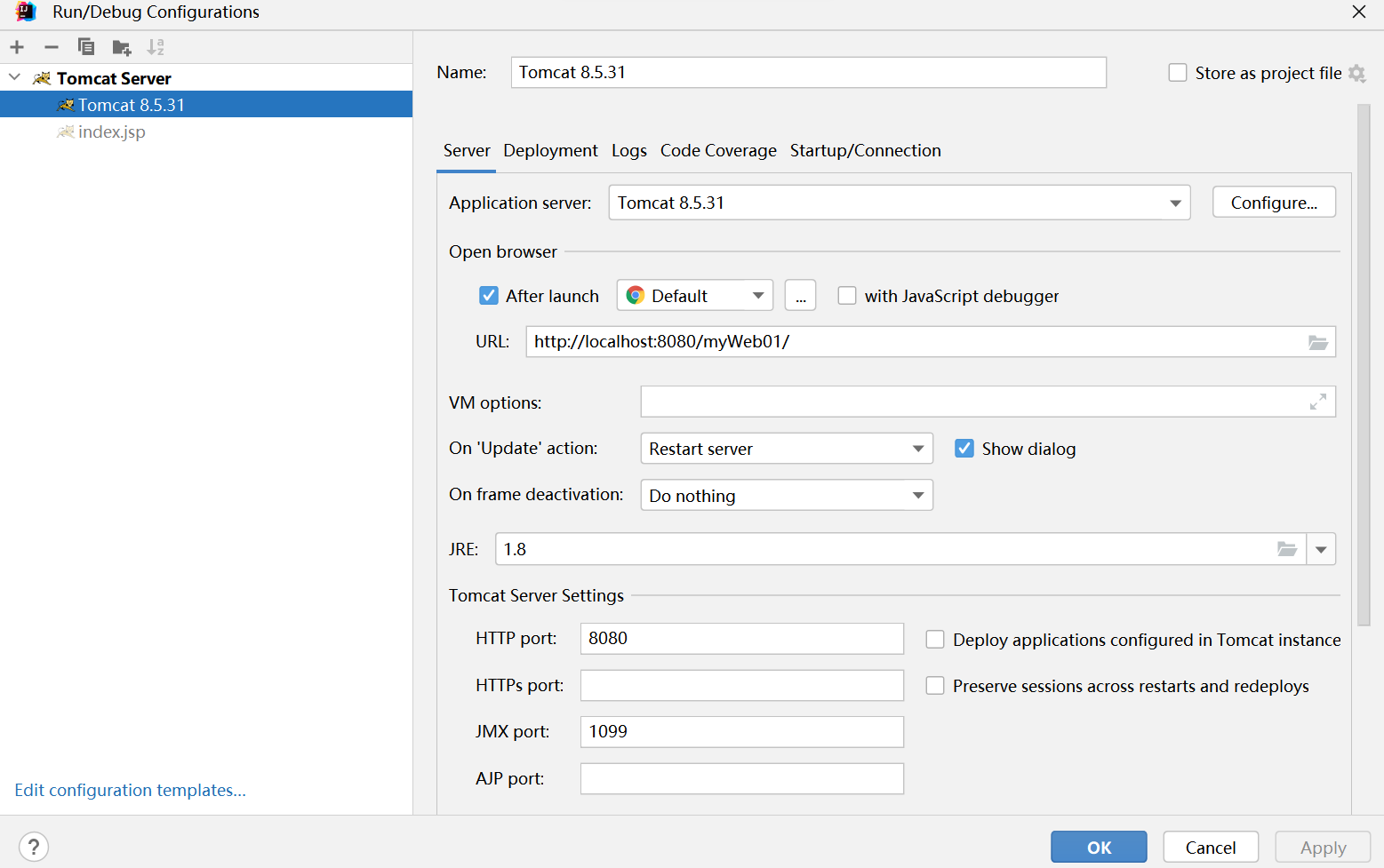Open the Default browser dropdown
This screenshot has width=1384, height=868.
click(695, 295)
